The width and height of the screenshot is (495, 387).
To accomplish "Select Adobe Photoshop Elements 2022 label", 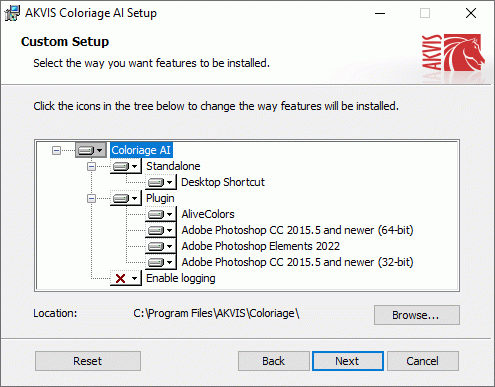I will click(260, 246).
